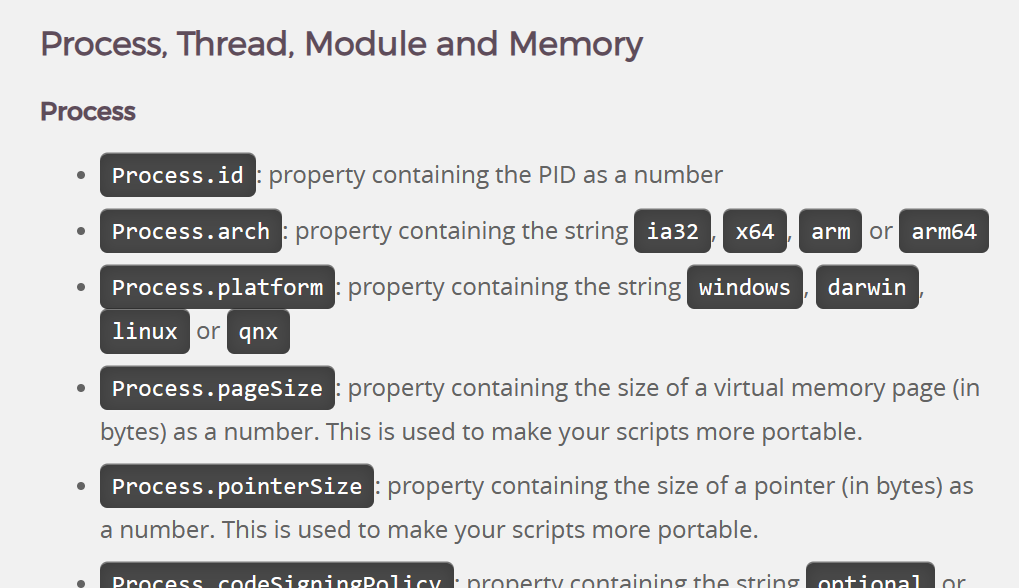Select the ia32 code badge
This screenshot has width=1019, height=588.
click(672, 231)
